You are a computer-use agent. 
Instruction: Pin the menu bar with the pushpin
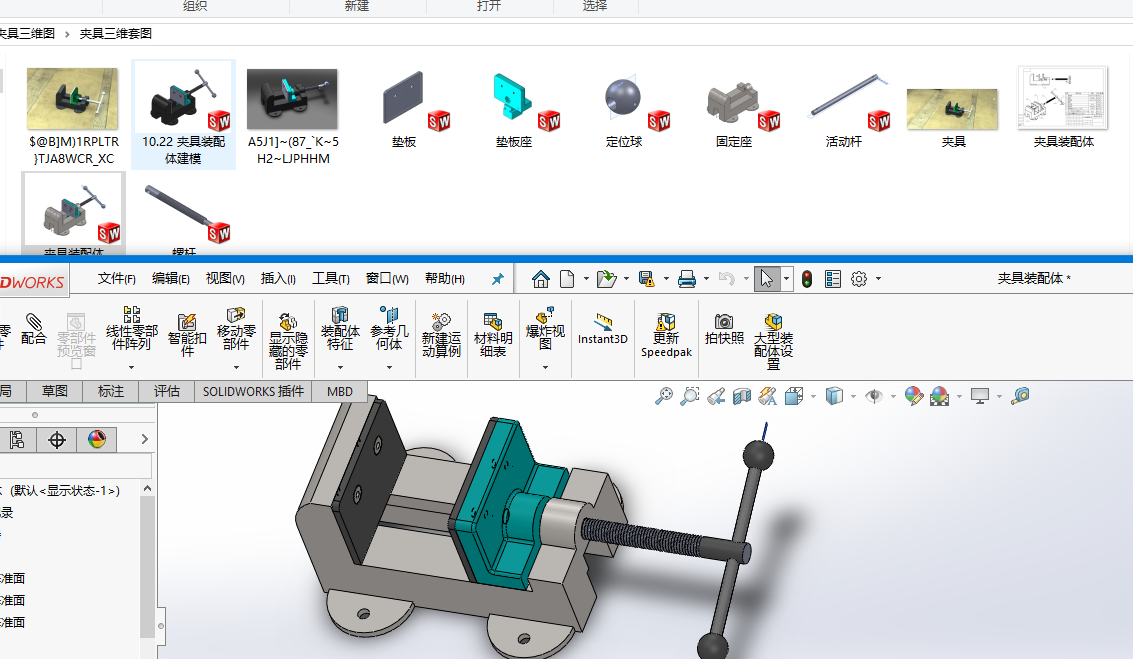click(497, 279)
